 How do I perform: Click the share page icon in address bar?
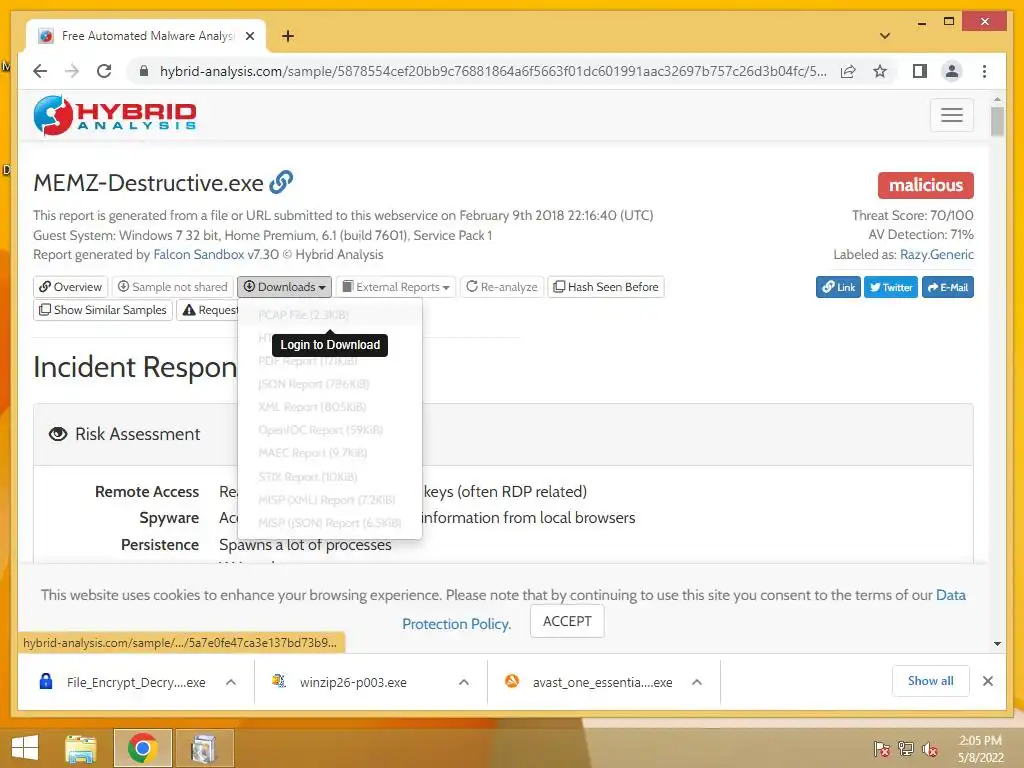848,71
